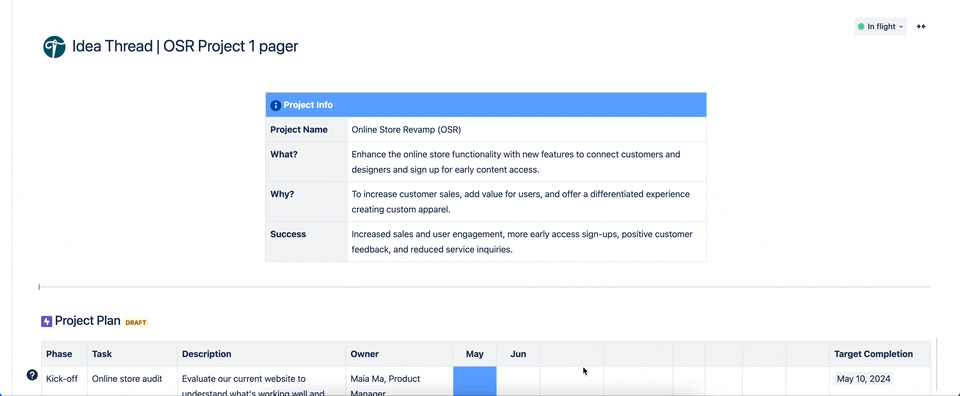Click the purple lightning Project Plan icon
The height and width of the screenshot is (396, 960).
coord(47,321)
